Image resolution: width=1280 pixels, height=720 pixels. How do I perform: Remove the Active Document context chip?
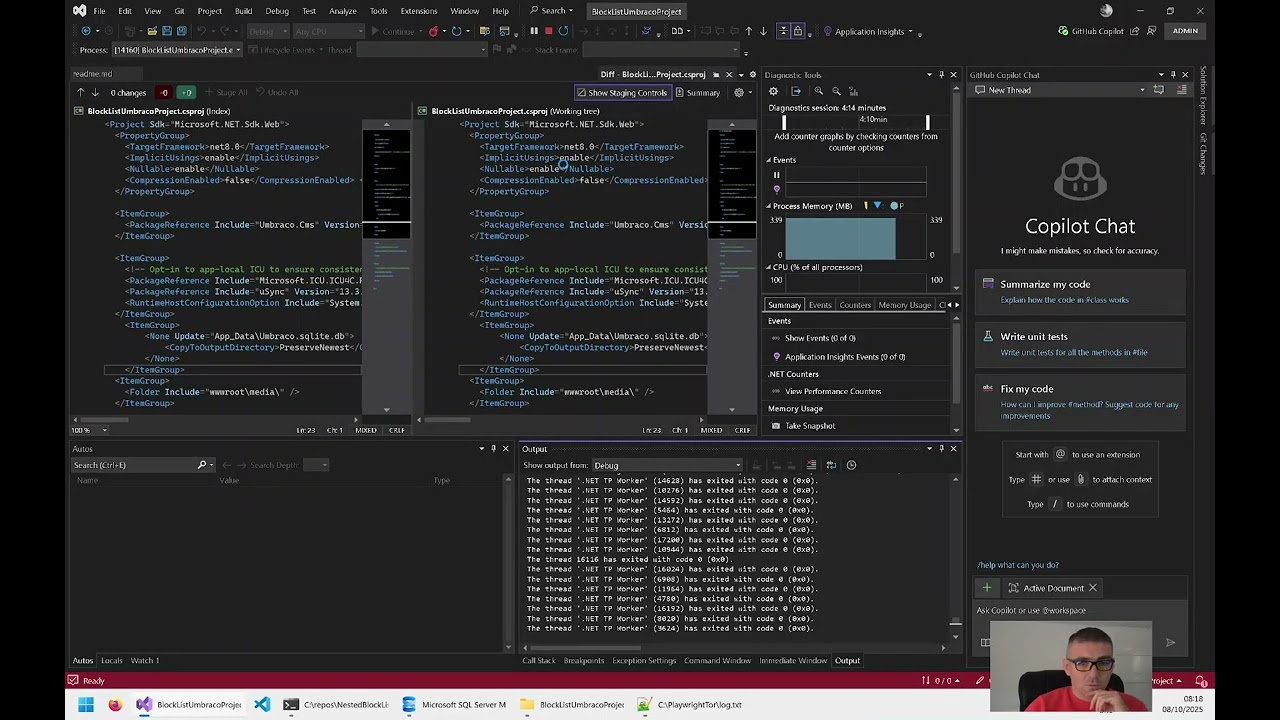tap(1092, 588)
